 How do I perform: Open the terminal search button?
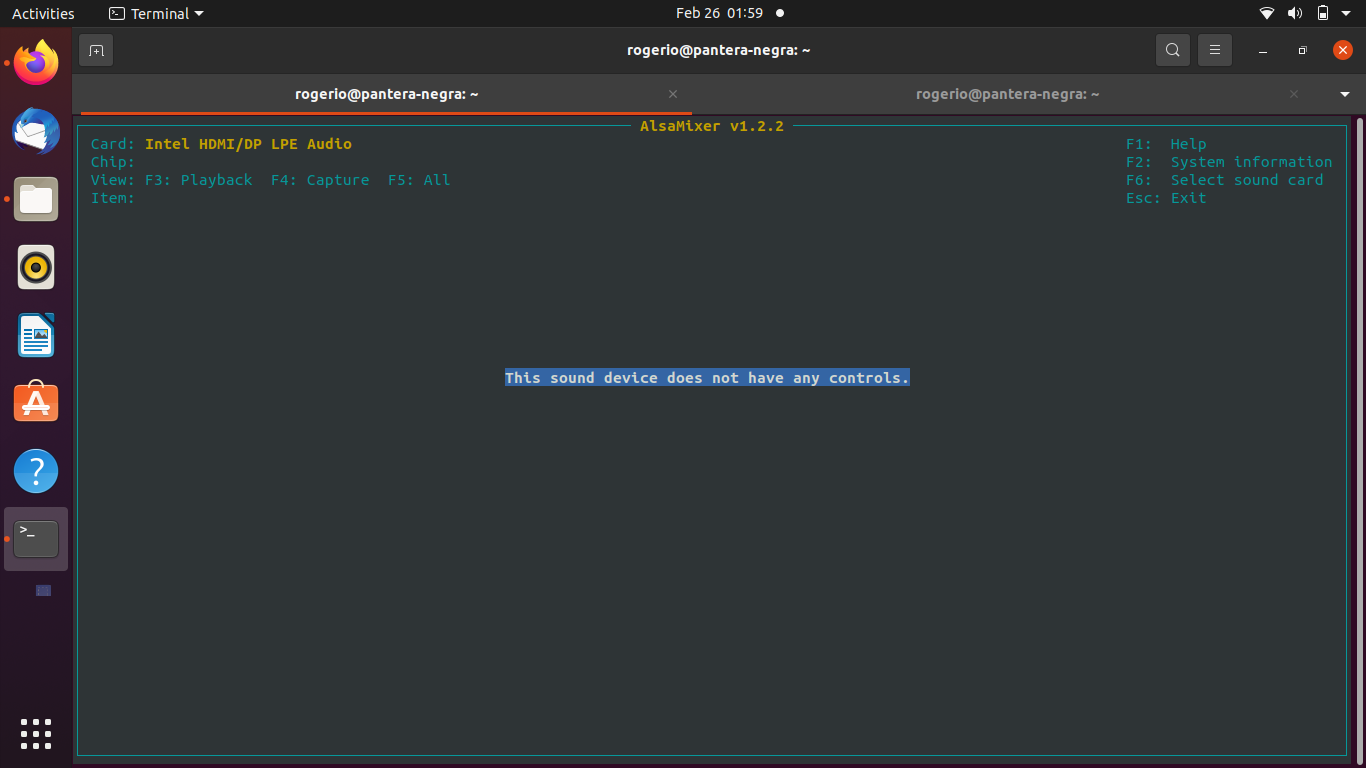(x=1173, y=50)
